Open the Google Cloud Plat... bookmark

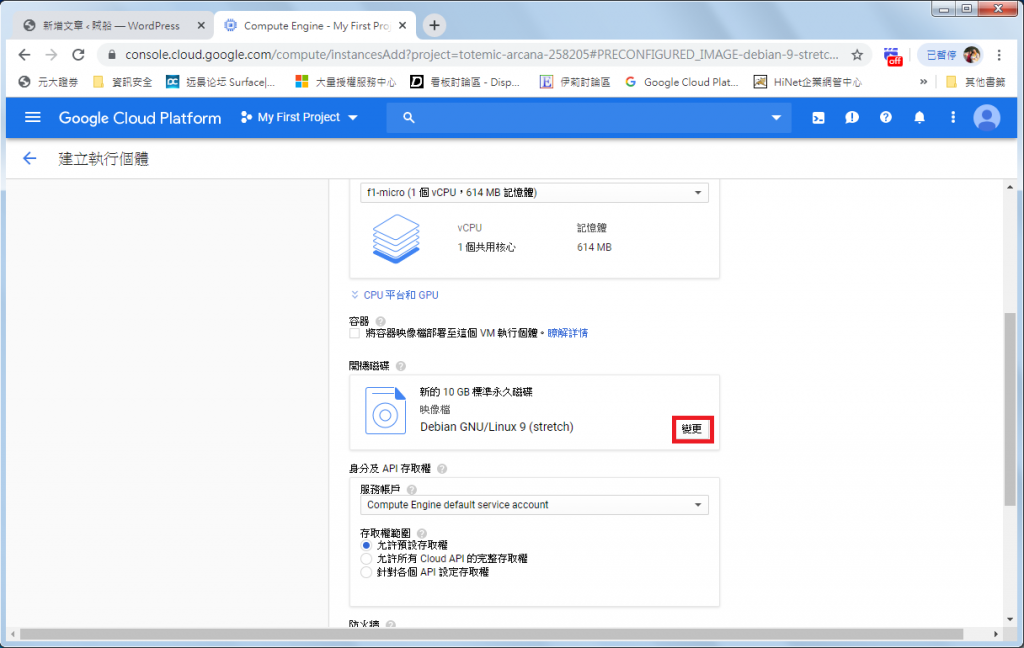coord(682,82)
